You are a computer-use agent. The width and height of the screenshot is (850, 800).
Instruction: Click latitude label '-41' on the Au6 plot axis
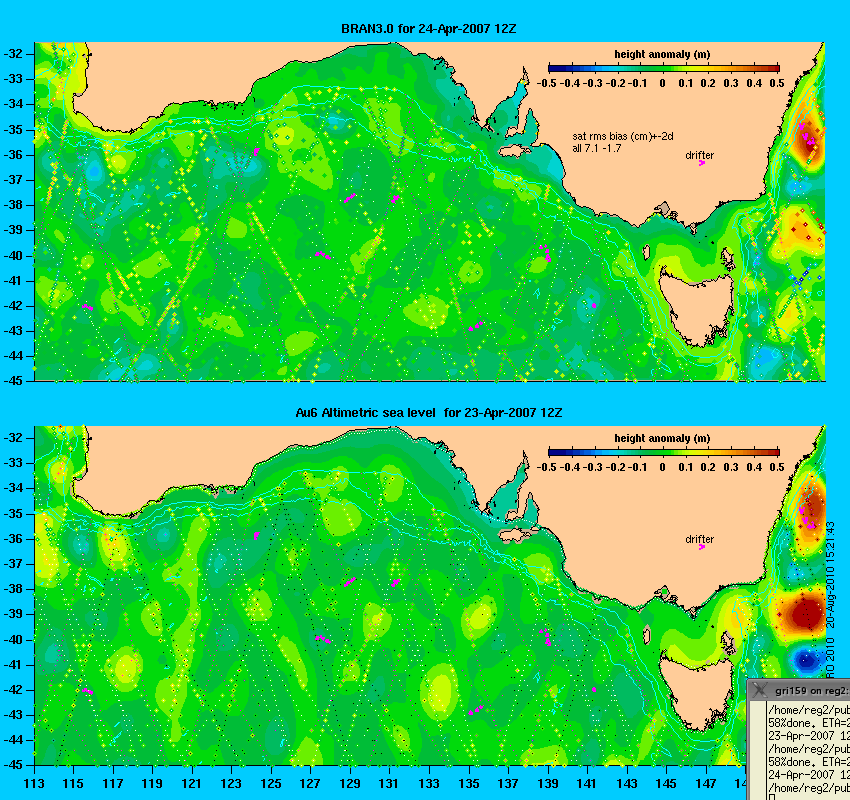[x=13, y=664]
